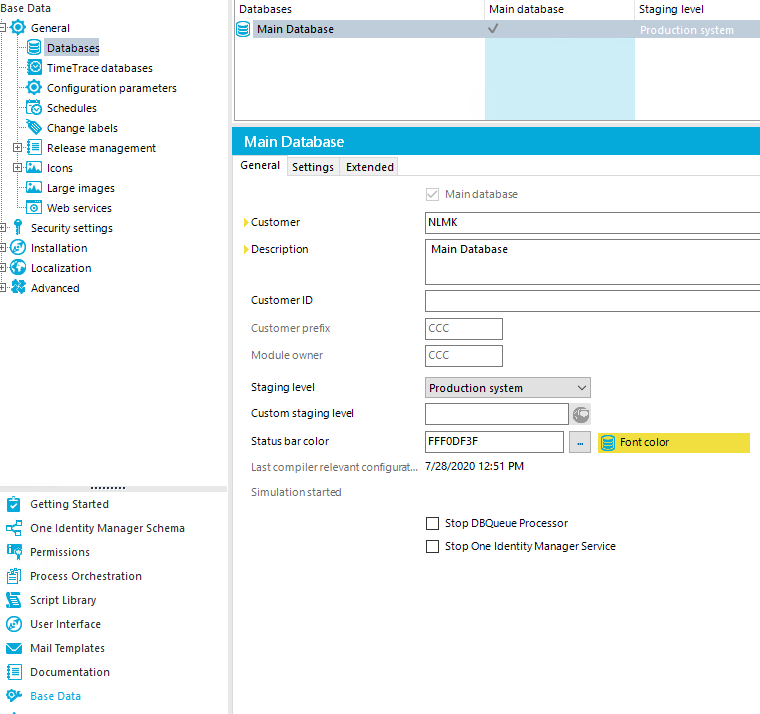760x714 pixels.
Task: Check Stop One Identity Manager Service
Action: [x=433, y=546]
